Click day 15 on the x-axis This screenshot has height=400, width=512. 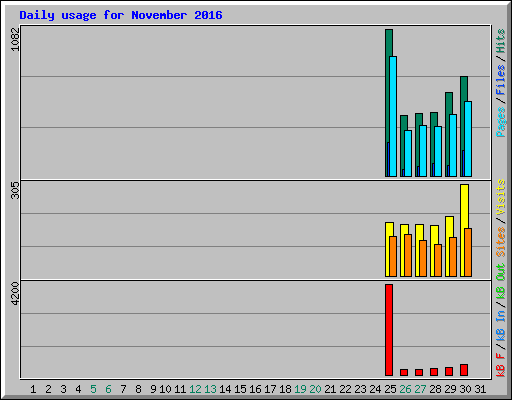pos(240,389)
